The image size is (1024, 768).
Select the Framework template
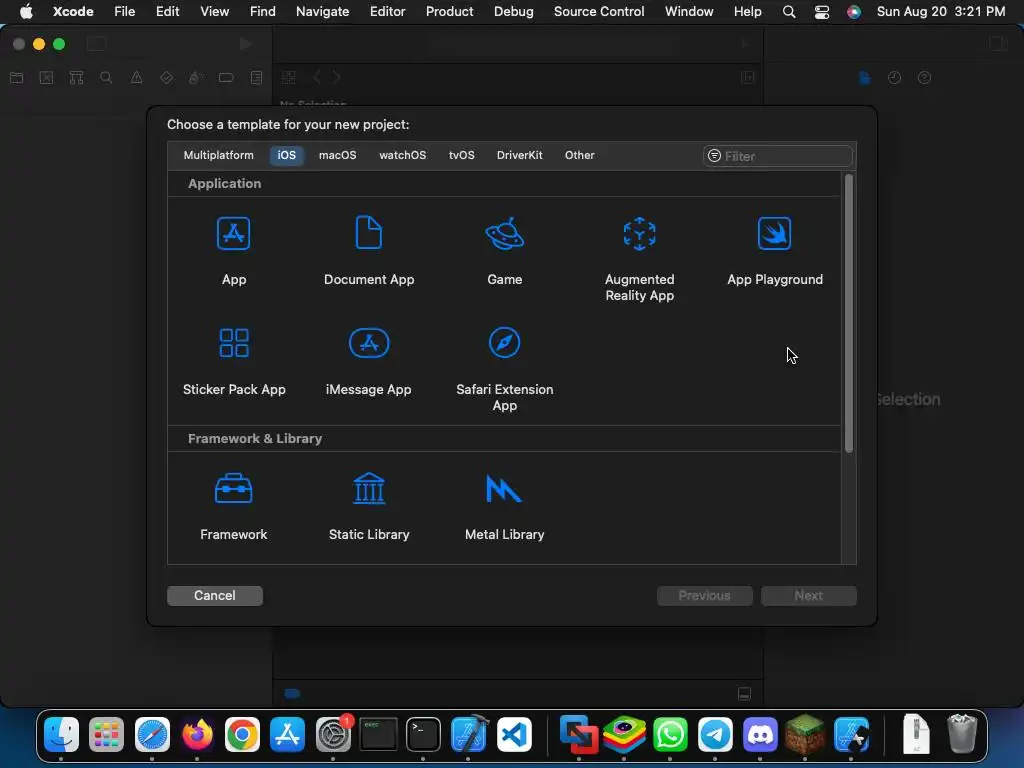point(234,488)
